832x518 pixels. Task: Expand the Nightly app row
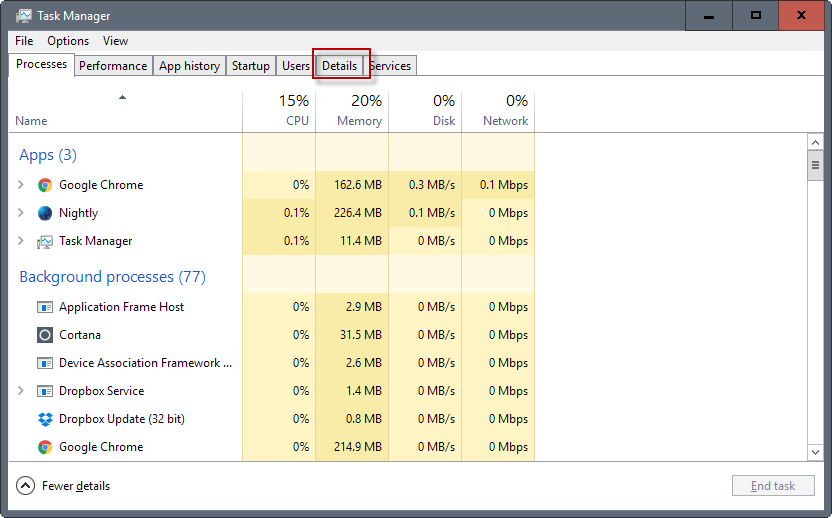tap(21, 213)
